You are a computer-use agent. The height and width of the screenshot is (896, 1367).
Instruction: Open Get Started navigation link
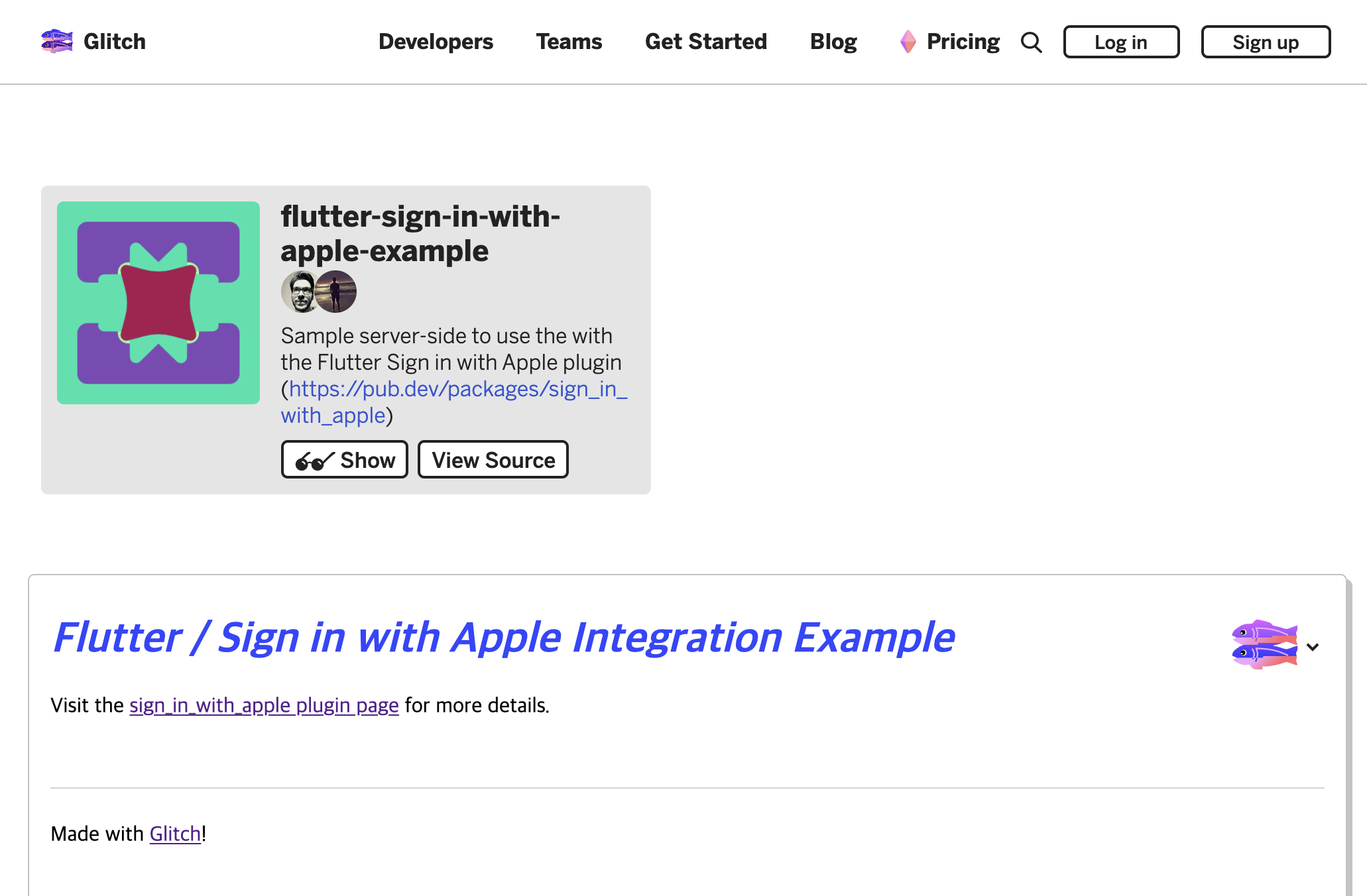tap(705, 42)
